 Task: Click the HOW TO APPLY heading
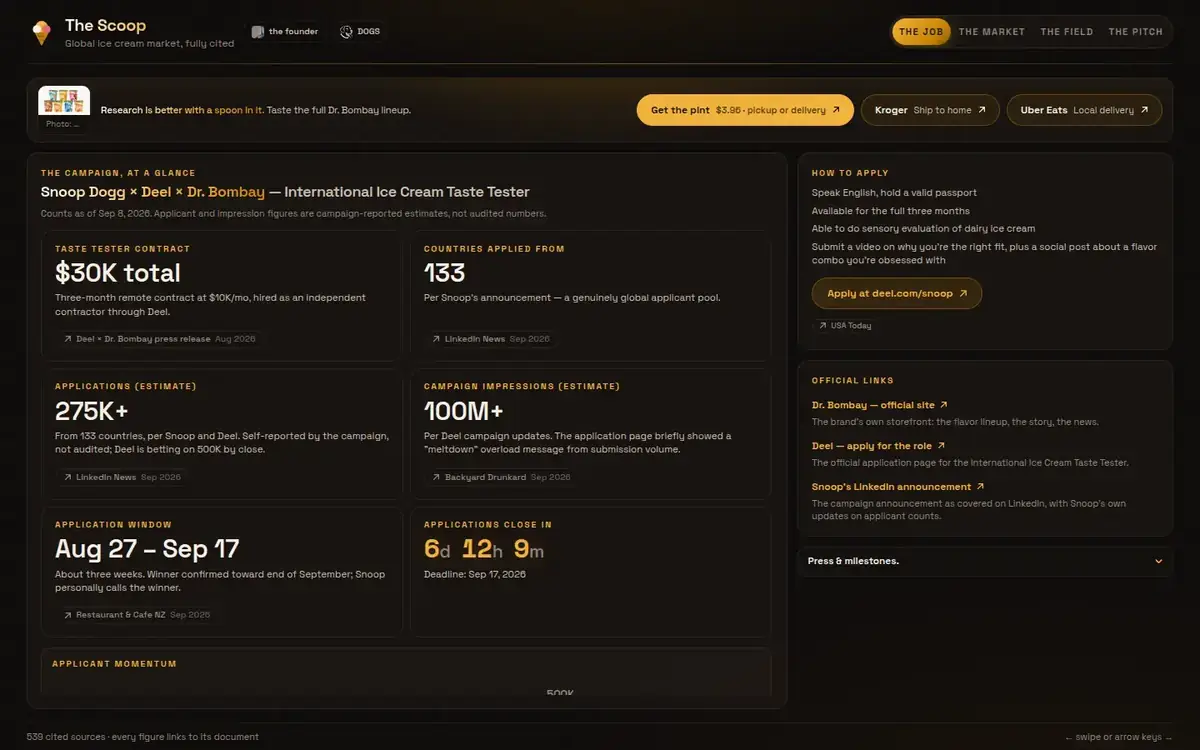tap(850, 173)
